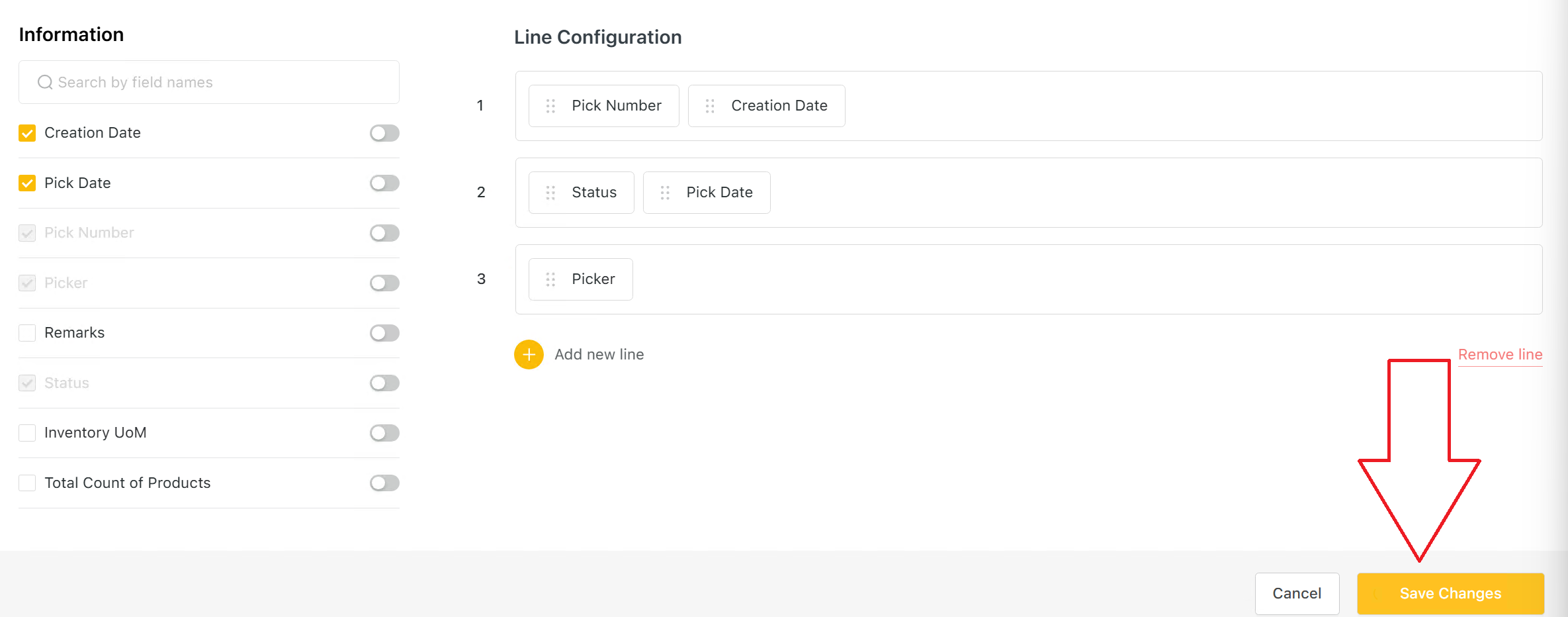Check the Remarks checkbox
The height and width of the screenshot is (617, 1568).
(27, 333)
